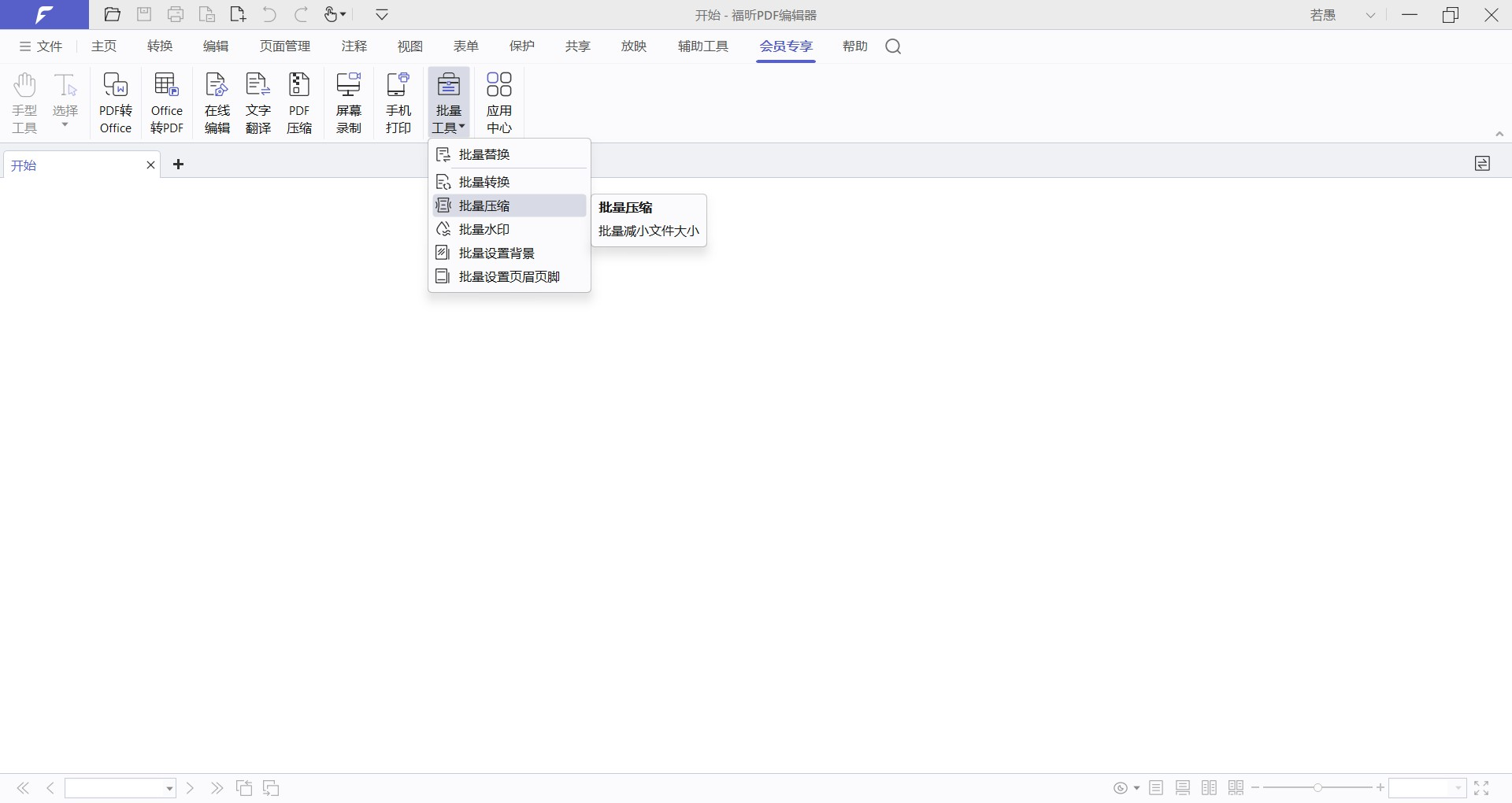The height and width of the screenshot is (803, 1512).
Task: Open the PDF转Office conversion tool
Action: click(116, 103)
